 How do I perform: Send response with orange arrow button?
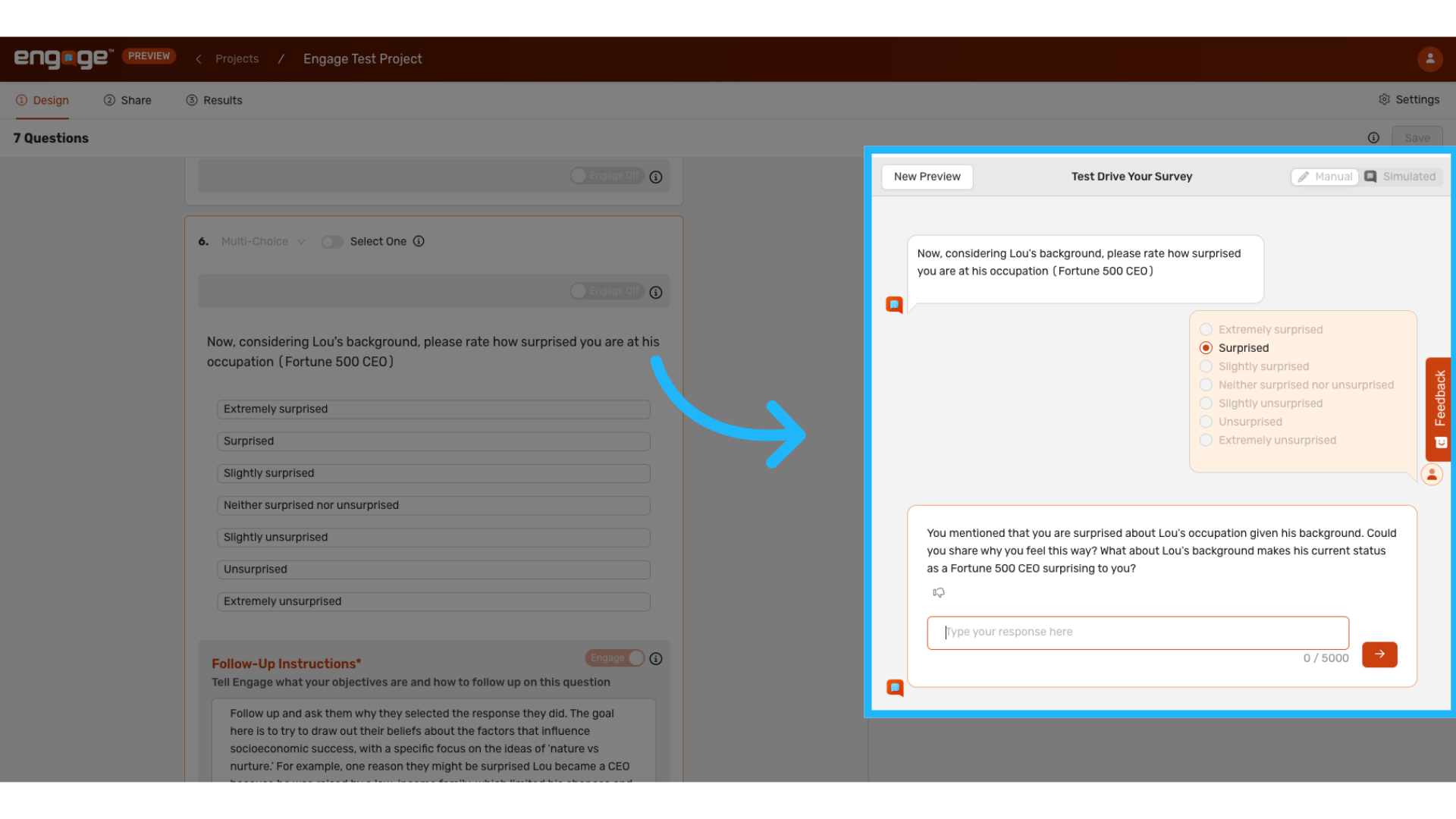pos(1379,654)
